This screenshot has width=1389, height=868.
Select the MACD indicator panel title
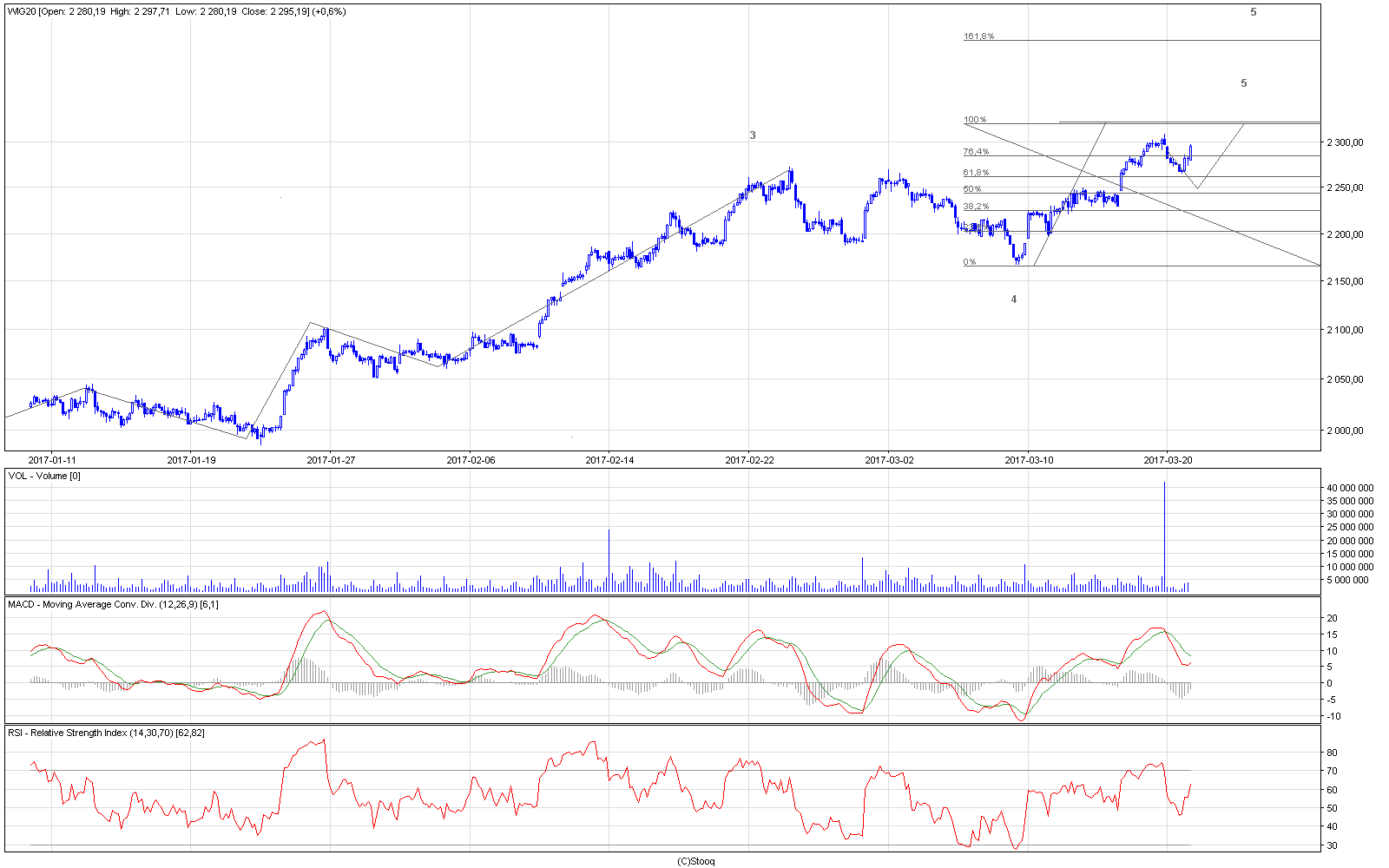tap(113, 604)
